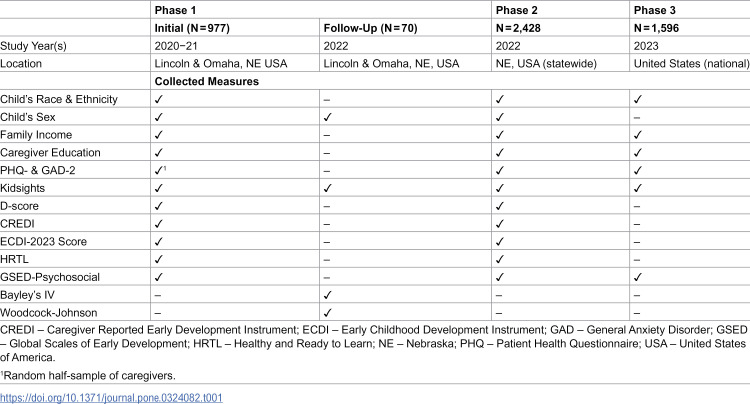Image resolution: width=750 pixels, height=404 pixels.
Task: Click the Child's Race & Ethnicity Phase 3 checkmark
Action: pyautogui.click(x=638, y=99)
